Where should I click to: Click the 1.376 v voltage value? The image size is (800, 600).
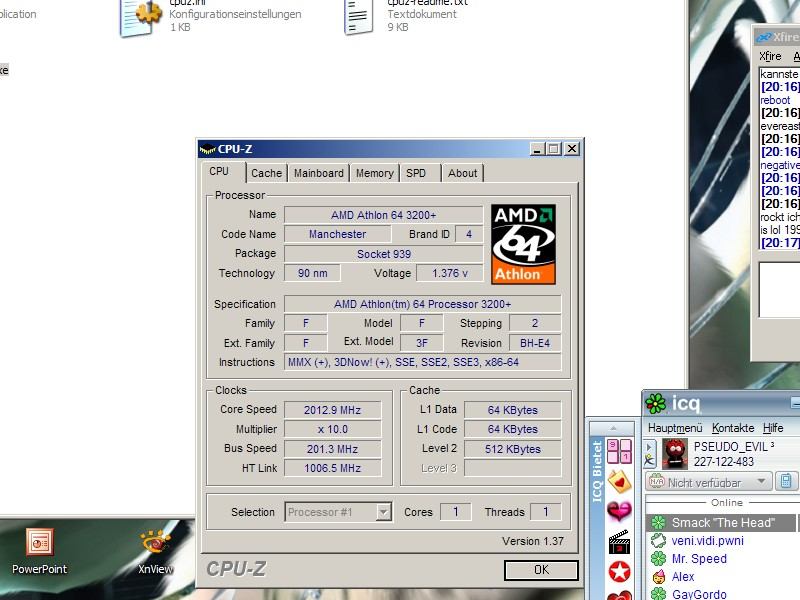click(x=449, y=273)
